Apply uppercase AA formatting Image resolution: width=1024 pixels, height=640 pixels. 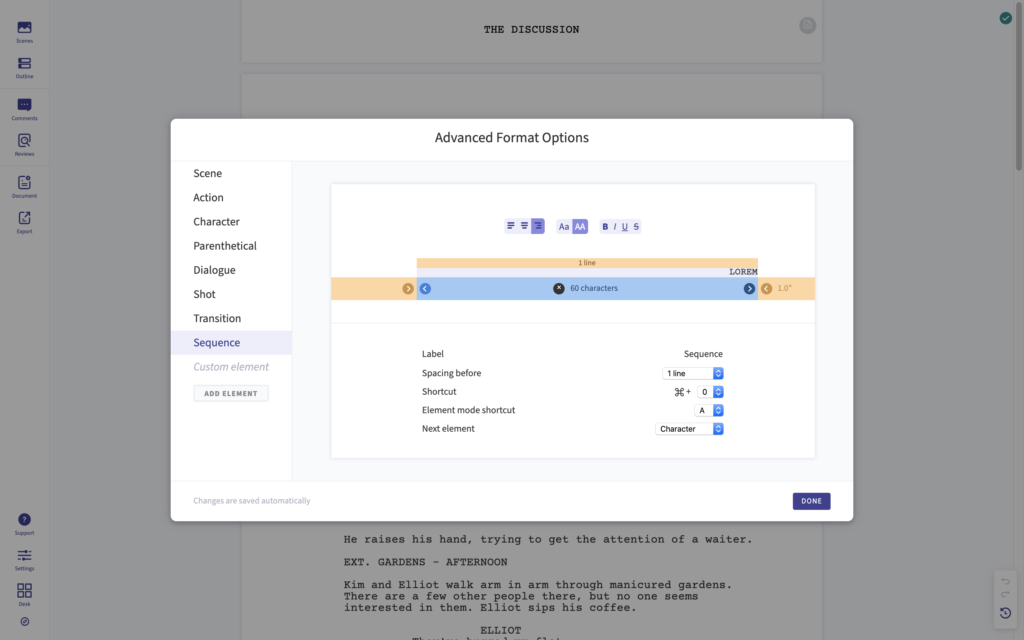click(581, 226)
